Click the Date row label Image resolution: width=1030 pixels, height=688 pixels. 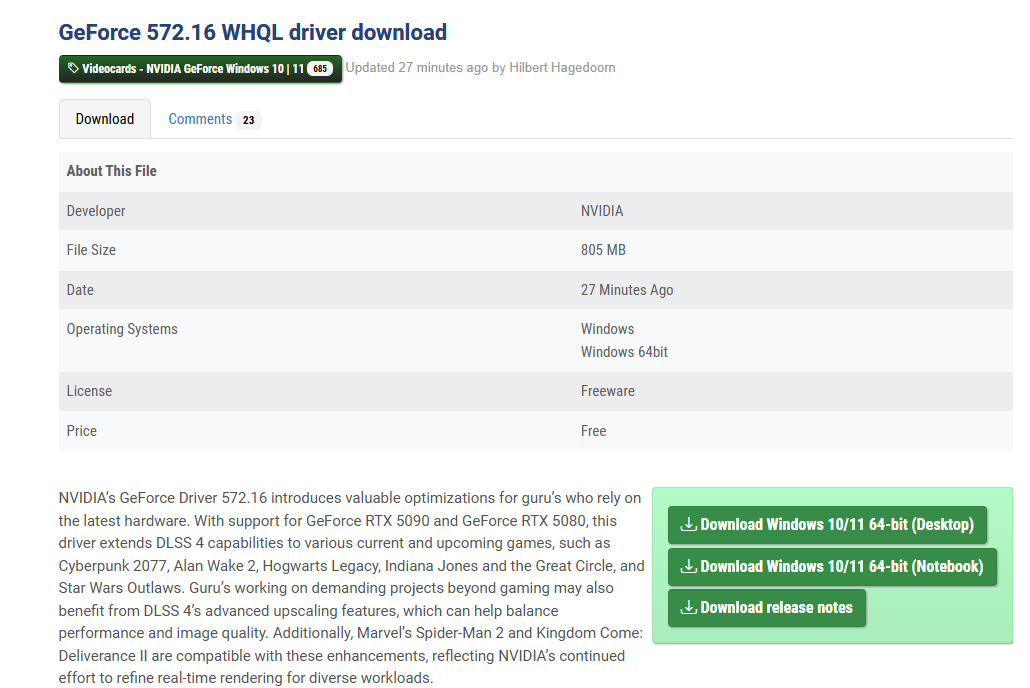(80, 290)
